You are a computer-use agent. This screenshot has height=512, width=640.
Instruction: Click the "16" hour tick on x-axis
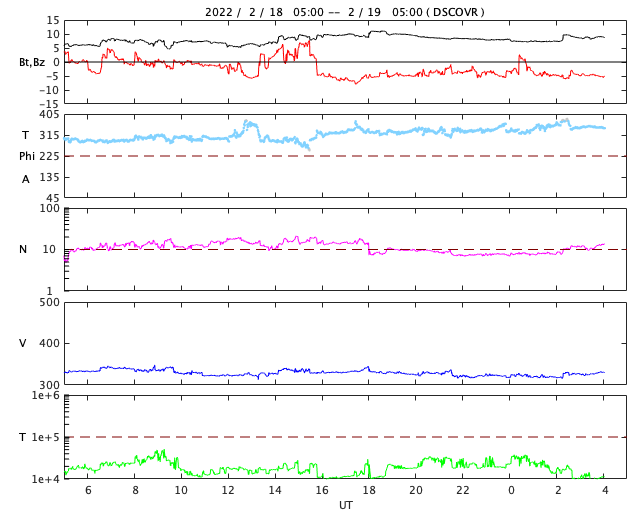click(x=322, y=490)
